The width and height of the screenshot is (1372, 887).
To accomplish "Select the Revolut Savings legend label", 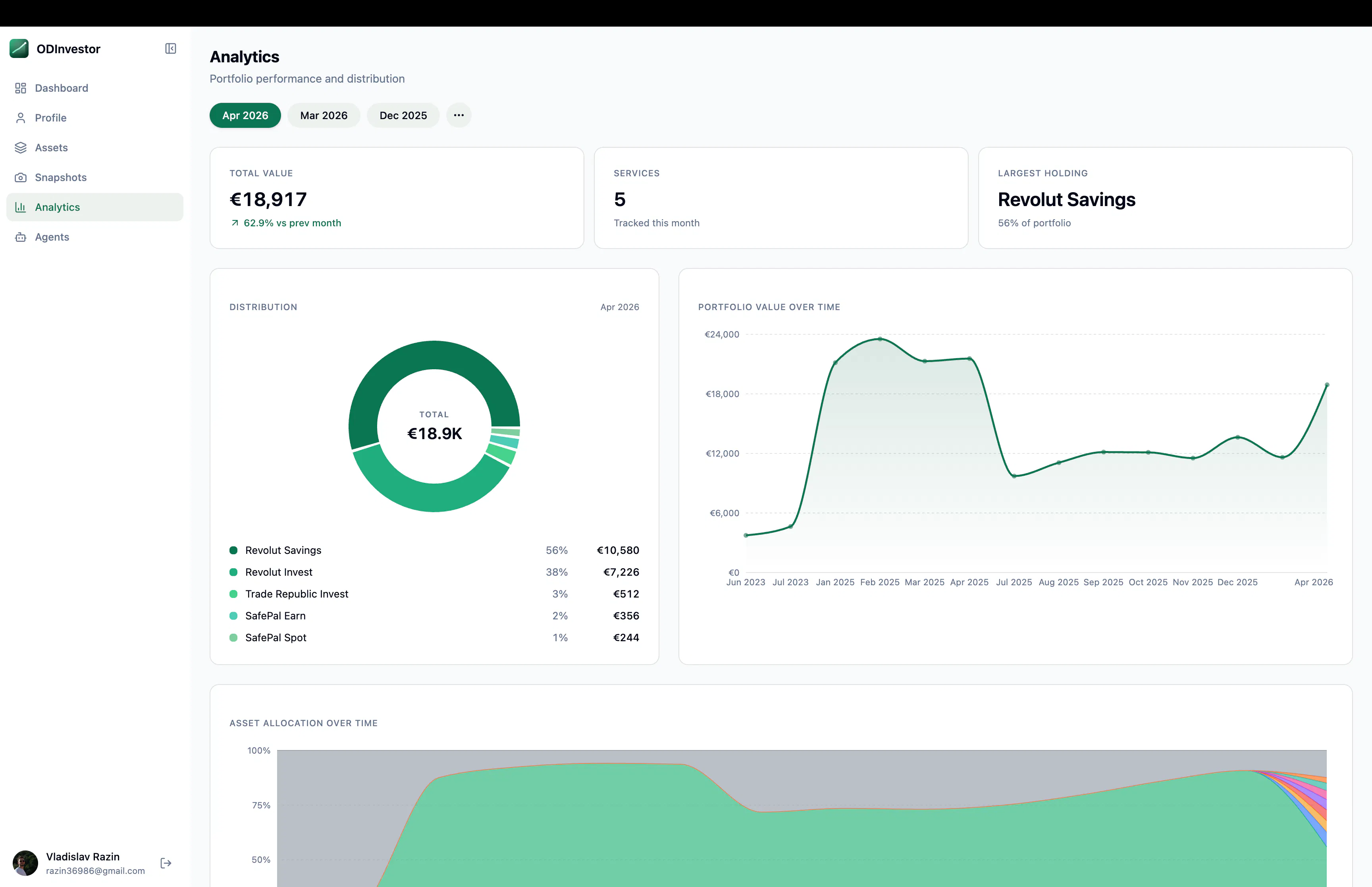I will (283, 550).
